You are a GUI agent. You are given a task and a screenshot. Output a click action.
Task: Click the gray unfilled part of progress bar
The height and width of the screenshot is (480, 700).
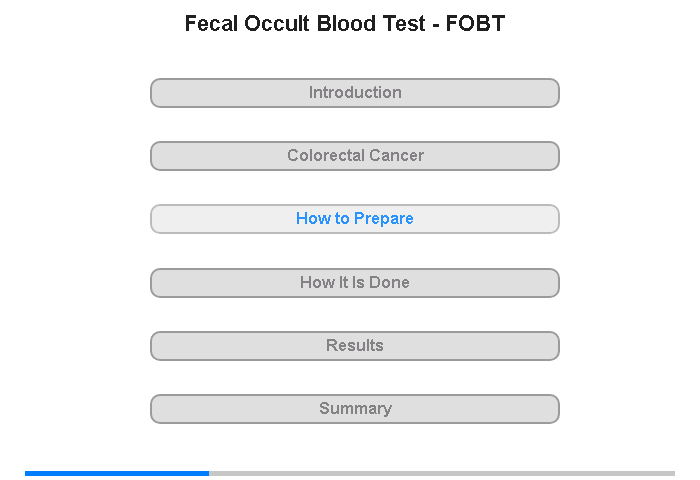point(442,473)
